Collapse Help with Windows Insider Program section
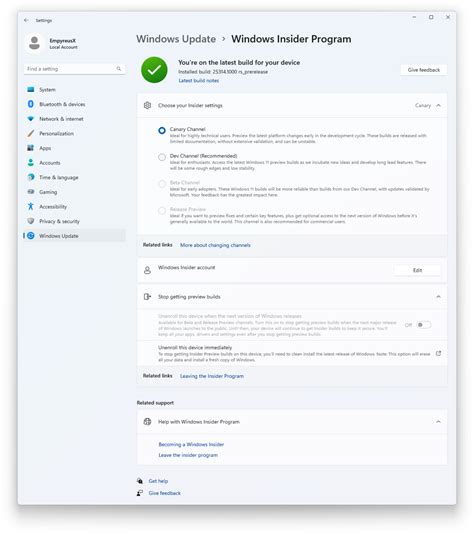Image resolution: width=474 pixels, height=534 pixels. [439, 422]
